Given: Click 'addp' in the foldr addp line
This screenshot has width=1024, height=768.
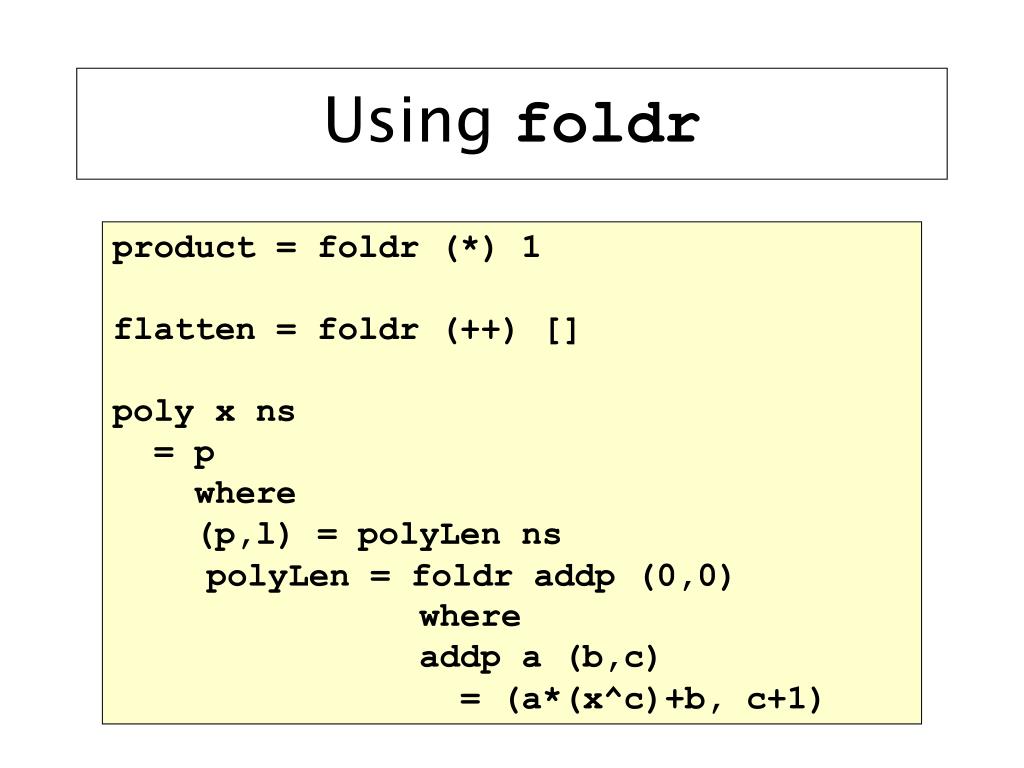Looking at the screenshot, I should tap(574, 577).
